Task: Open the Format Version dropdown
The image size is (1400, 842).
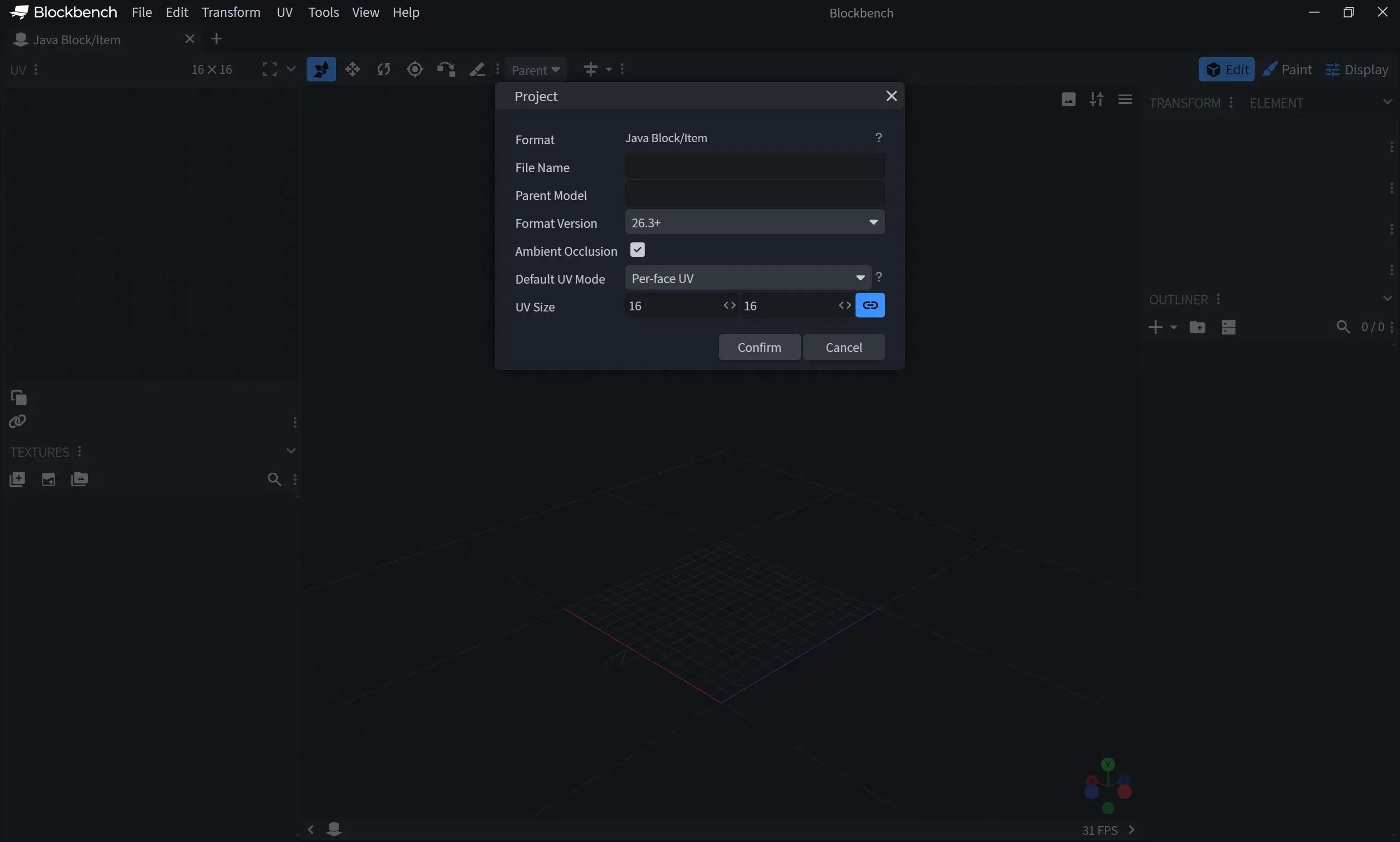Action: click(x=755, y=222)
